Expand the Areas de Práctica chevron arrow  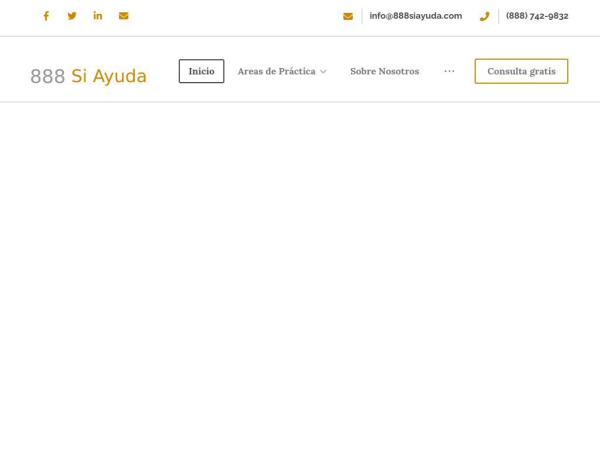(x=323, y=72)
